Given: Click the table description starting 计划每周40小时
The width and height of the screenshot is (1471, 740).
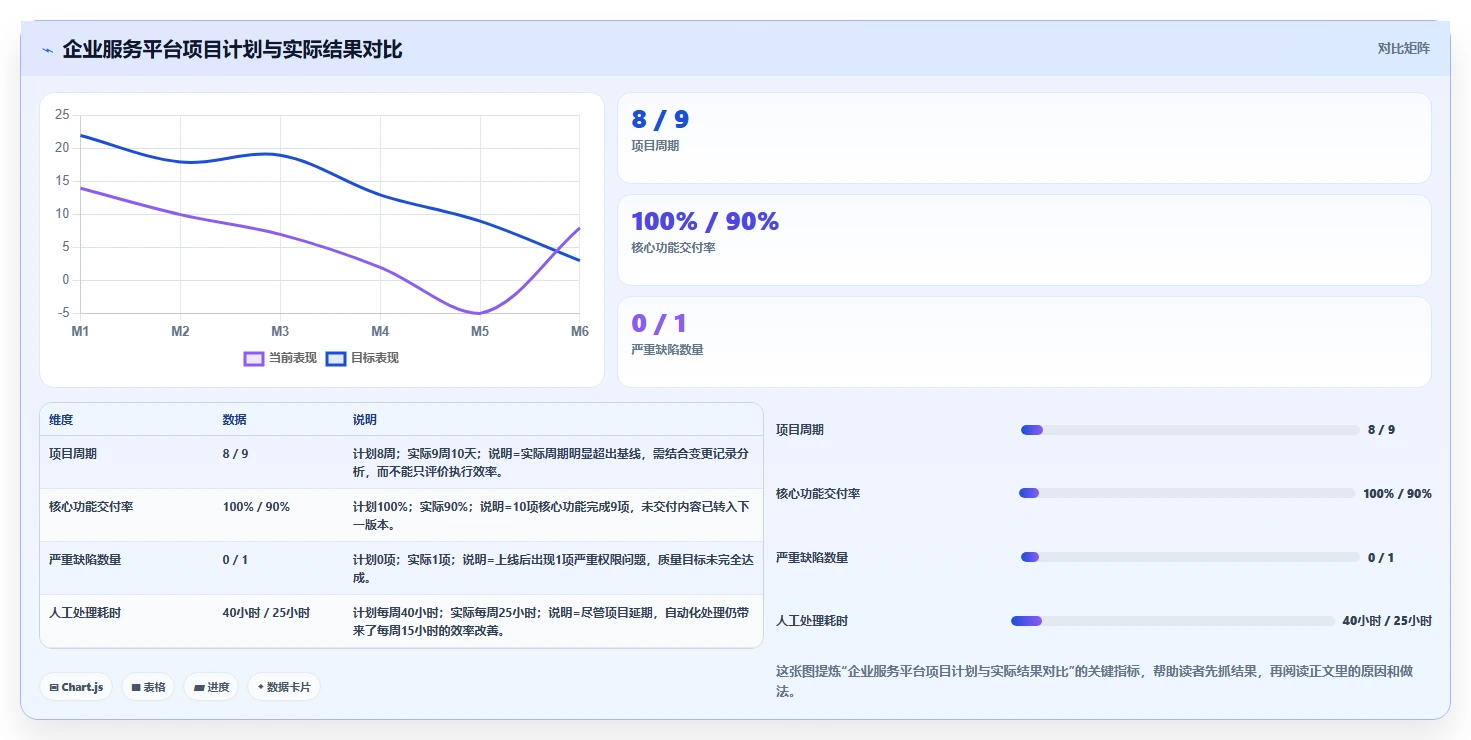Looking at the screenshot, I should pyautogui.click(x=552, y=622).
